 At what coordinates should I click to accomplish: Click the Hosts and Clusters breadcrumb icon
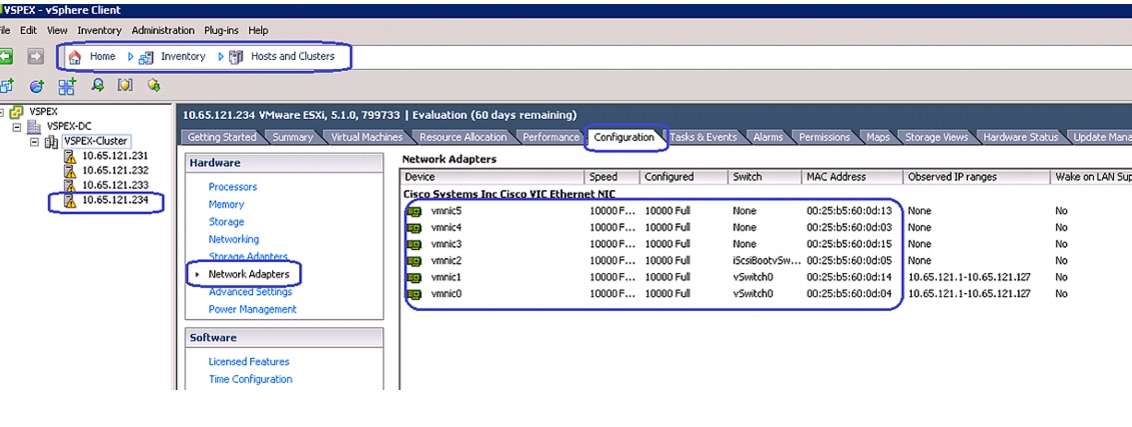(236, 57)
